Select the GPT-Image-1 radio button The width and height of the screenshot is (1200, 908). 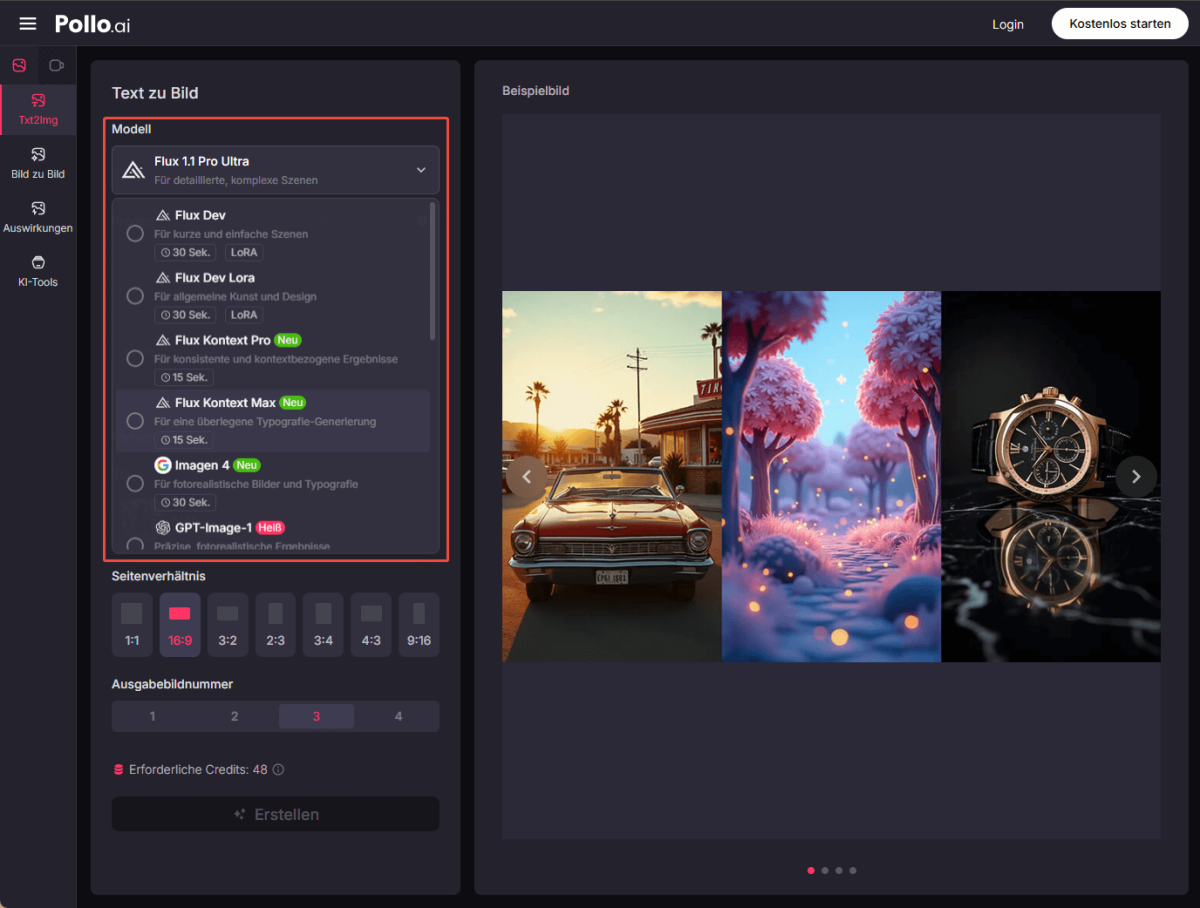pos(135,545)
